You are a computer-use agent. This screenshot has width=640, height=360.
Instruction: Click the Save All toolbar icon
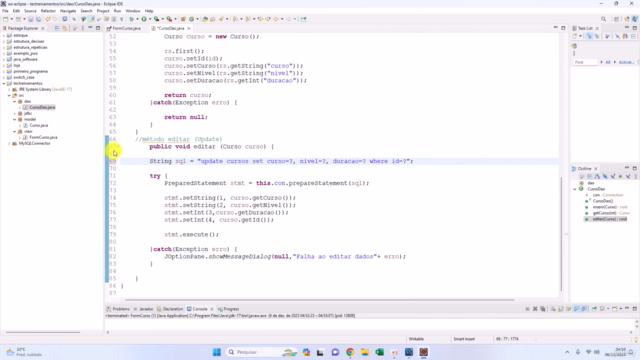click(38, 19)
